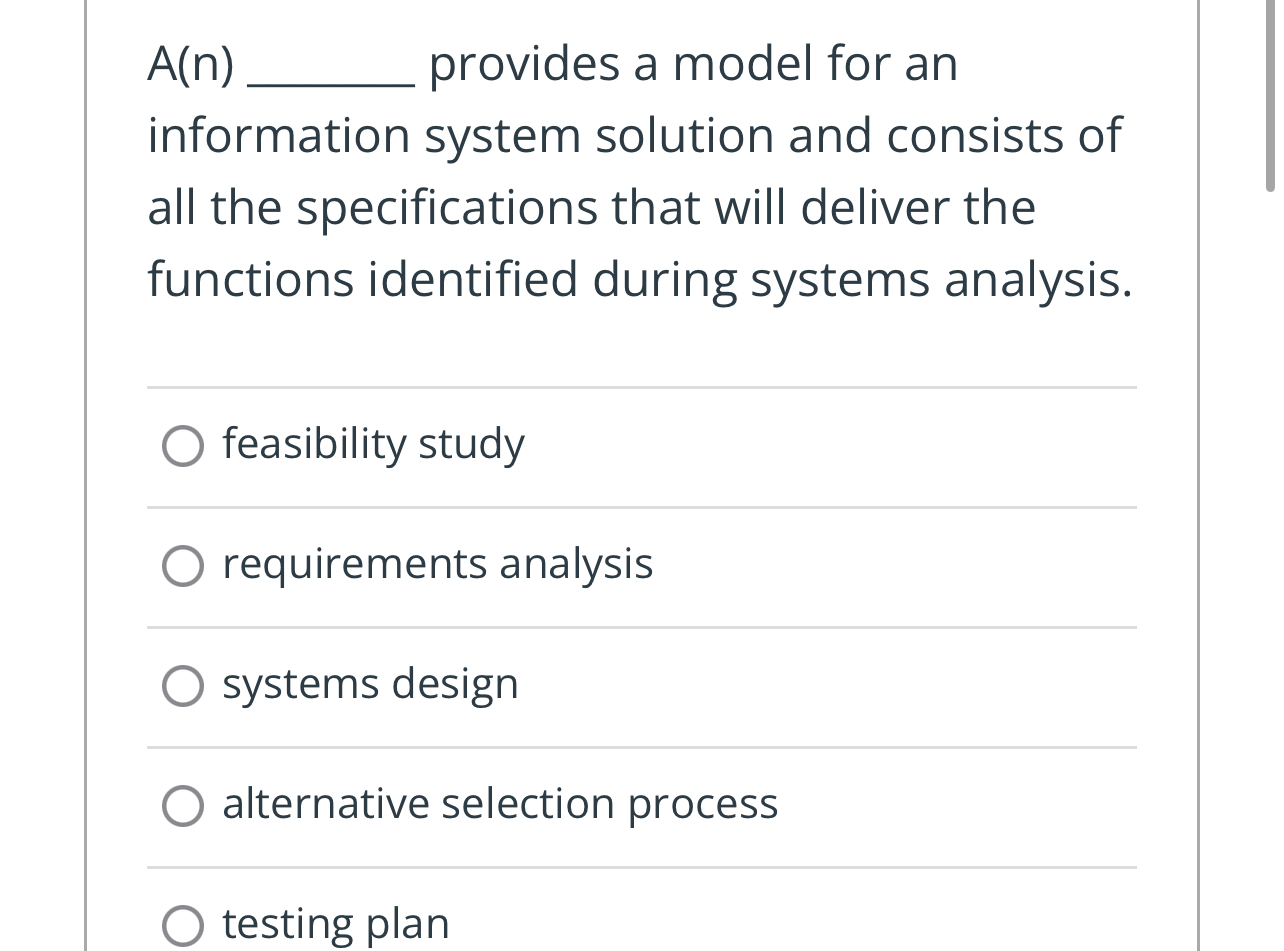
Task: Click the "testing plan" answer label
Action: click(336, 924)
